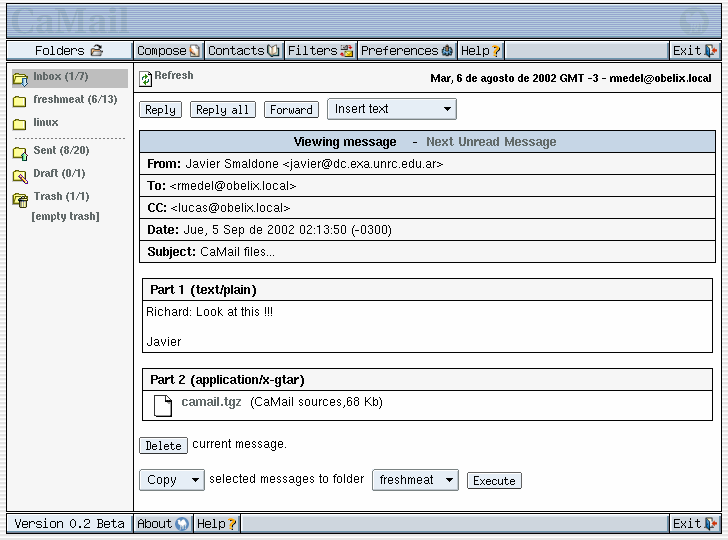The image size is (728, 540).
Task: Click the Draft folder icon
Action: (20, 175)
